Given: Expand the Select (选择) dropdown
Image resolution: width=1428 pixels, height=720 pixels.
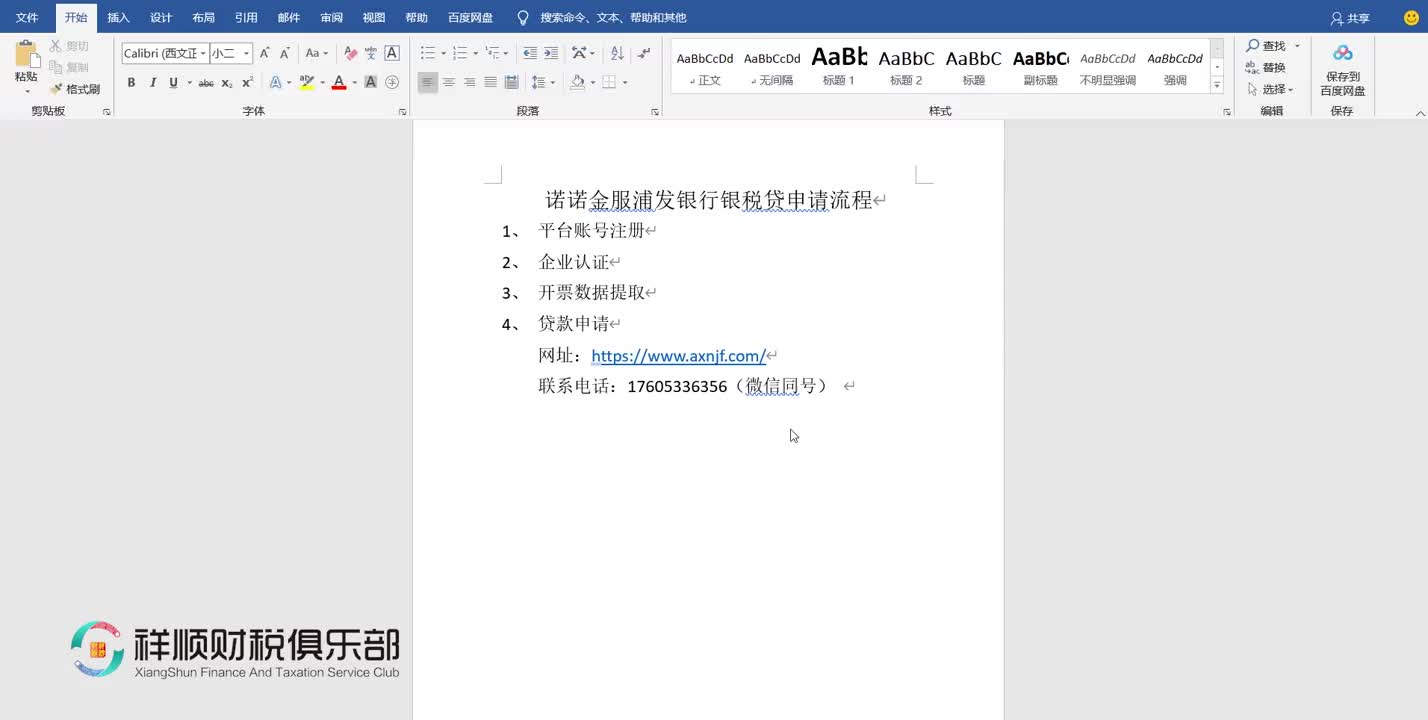Looking at the screenshot, I should click(1291, 90).
